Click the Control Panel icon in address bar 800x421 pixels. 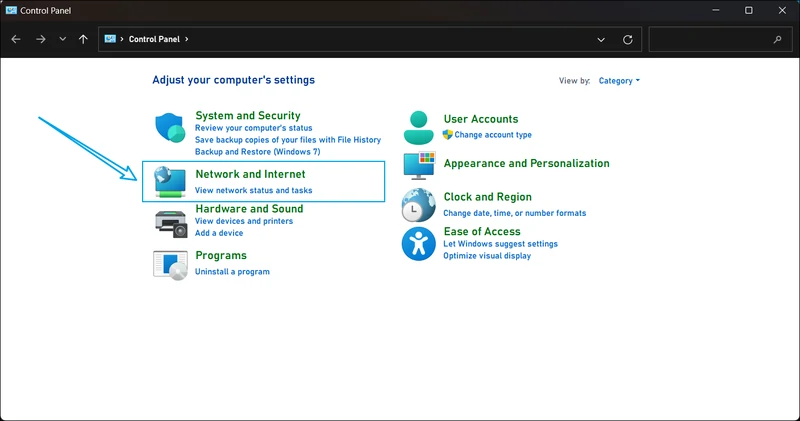tap(110, 39)
